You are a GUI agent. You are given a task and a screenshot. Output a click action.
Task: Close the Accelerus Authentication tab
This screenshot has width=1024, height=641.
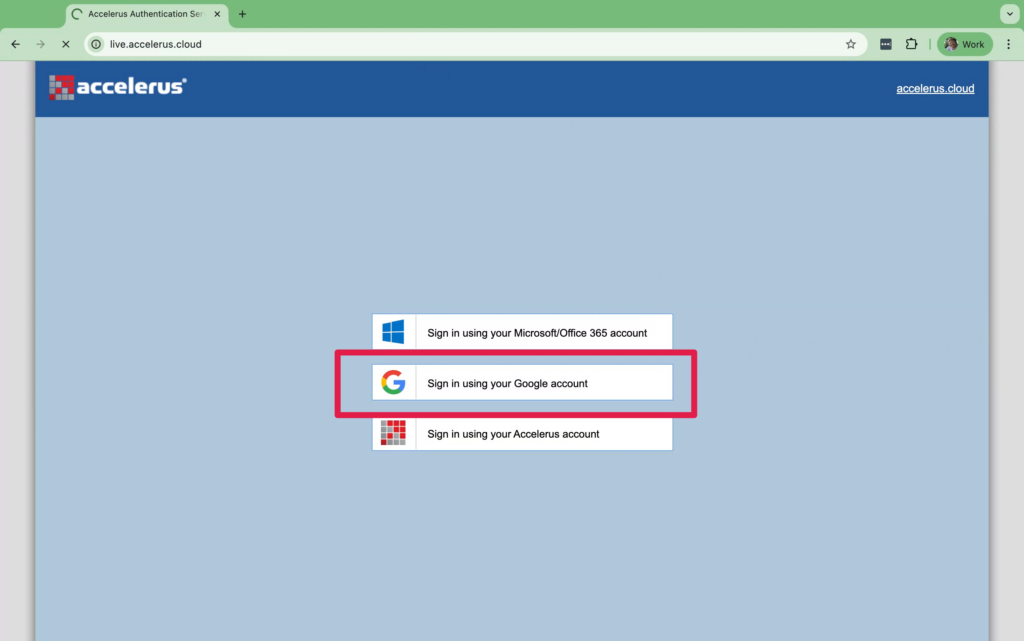coord(217,14)
